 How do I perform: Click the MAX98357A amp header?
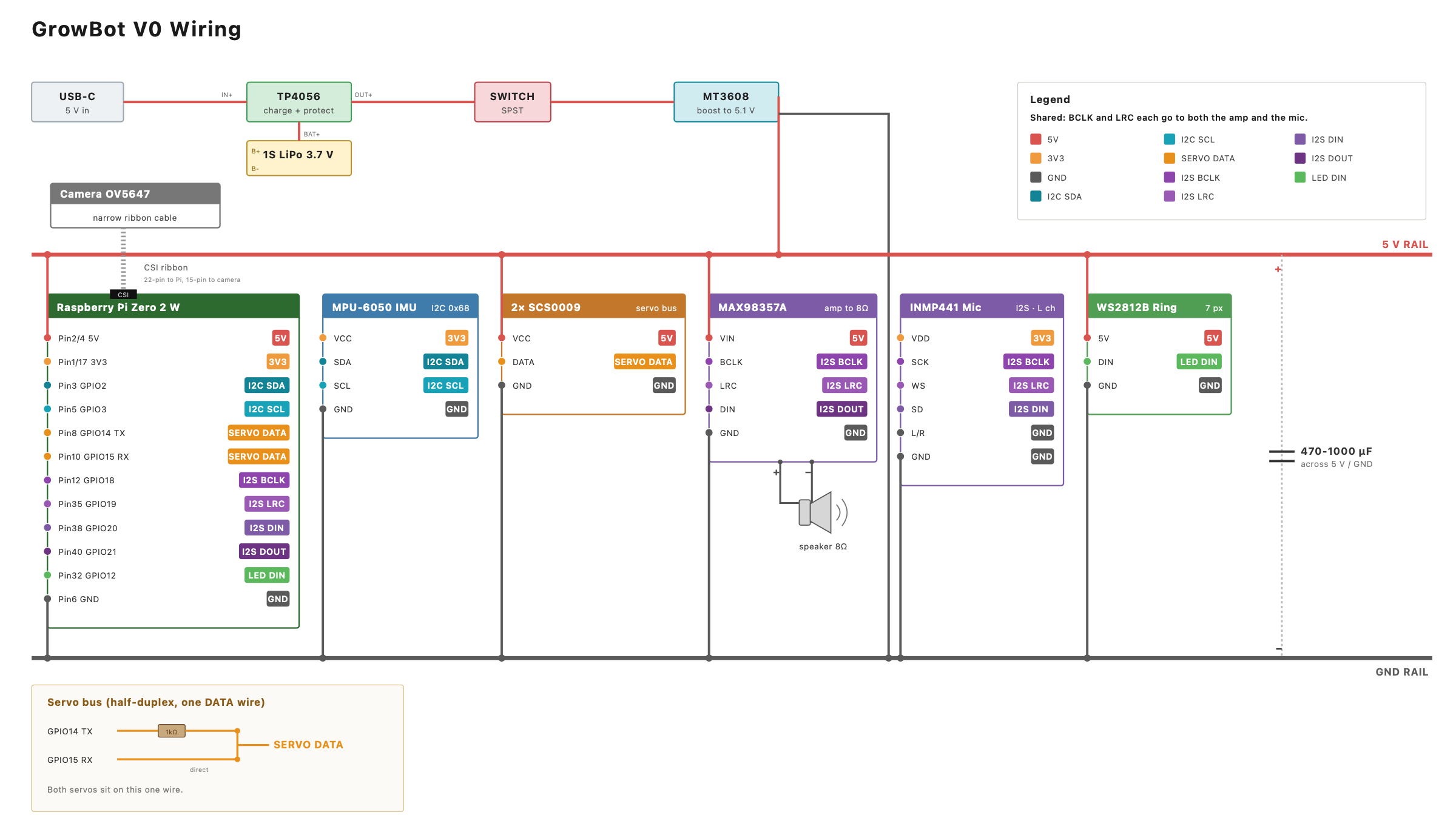[793, 307]
